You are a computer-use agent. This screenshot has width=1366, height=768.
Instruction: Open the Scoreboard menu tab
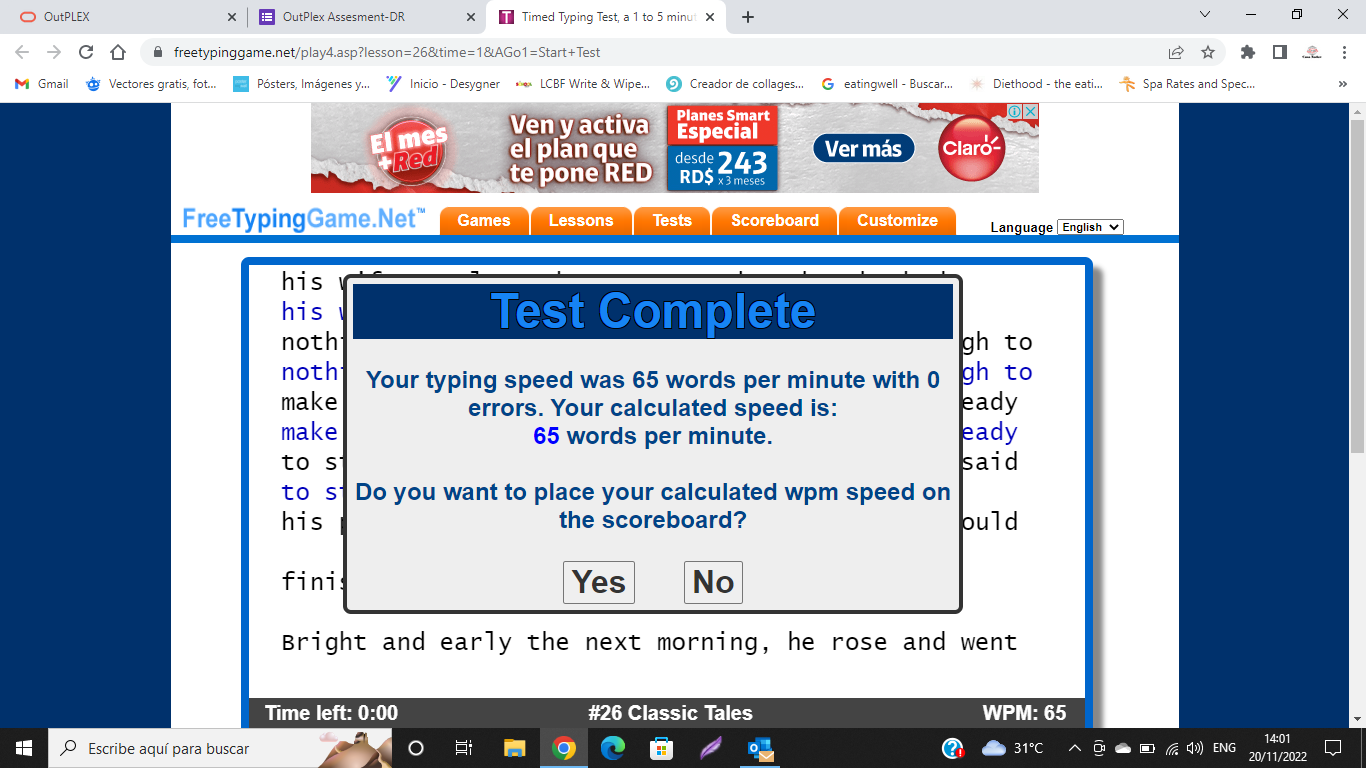pos(775,221)
